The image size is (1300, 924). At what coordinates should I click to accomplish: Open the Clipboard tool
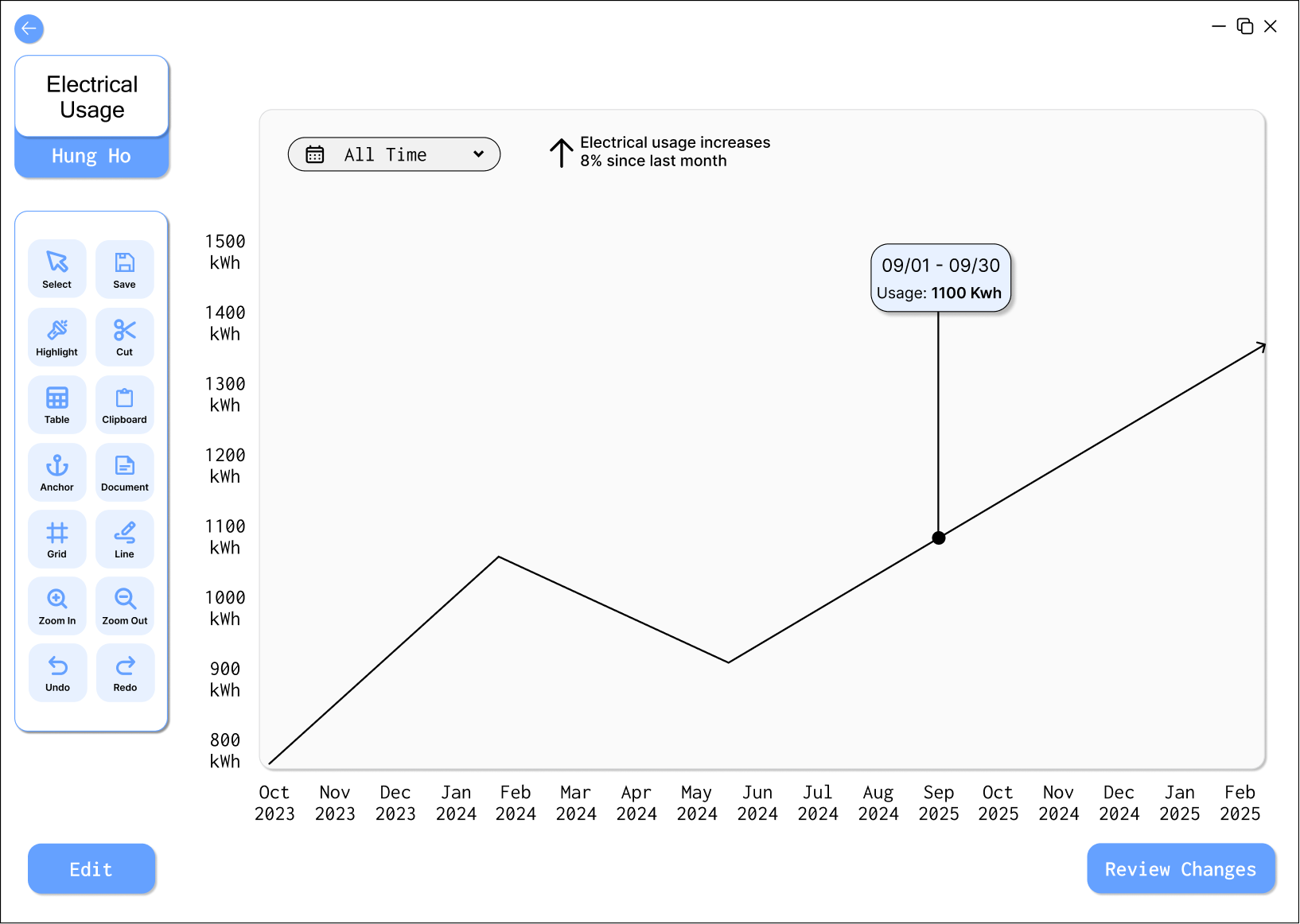pos(125,404)
